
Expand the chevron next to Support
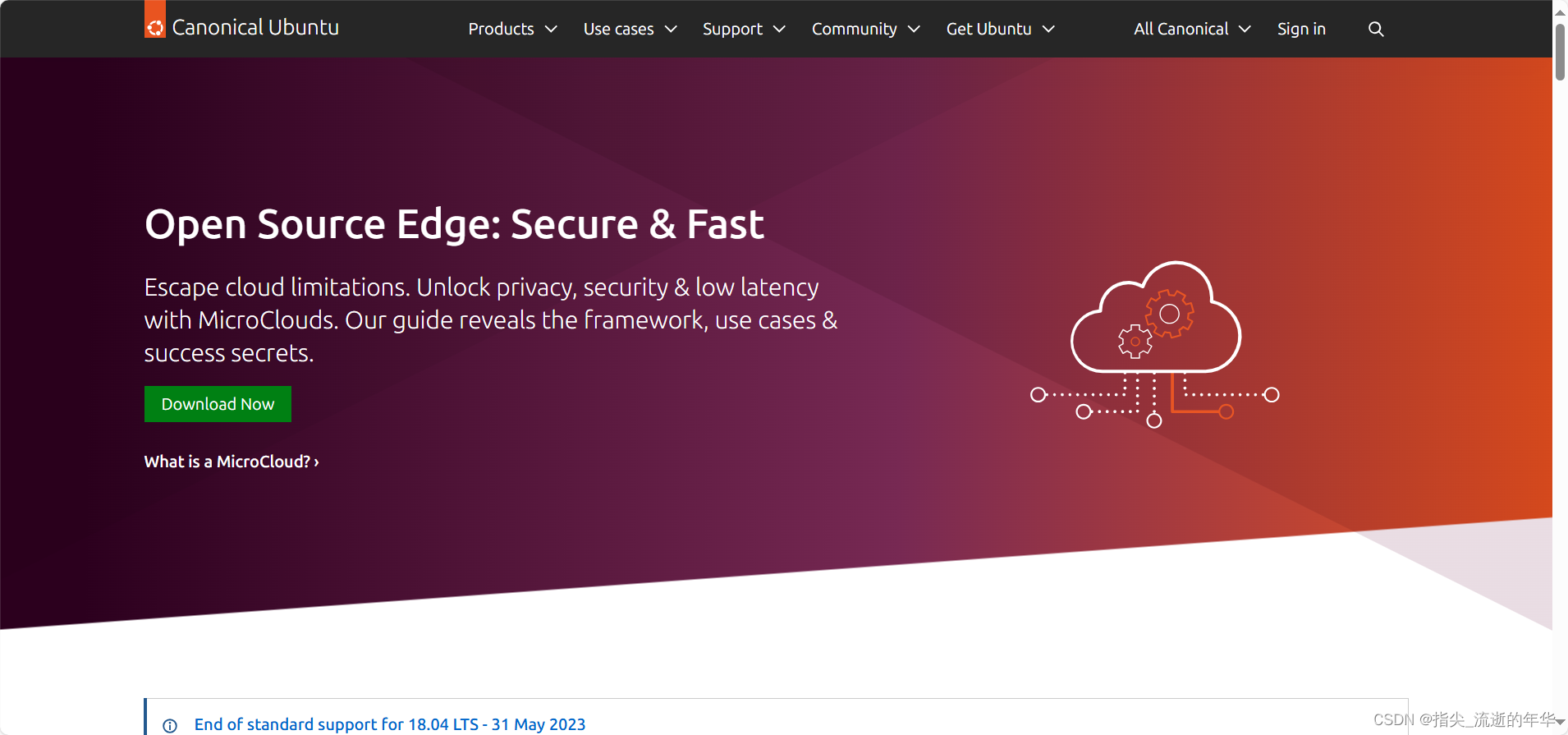[779, 30]
